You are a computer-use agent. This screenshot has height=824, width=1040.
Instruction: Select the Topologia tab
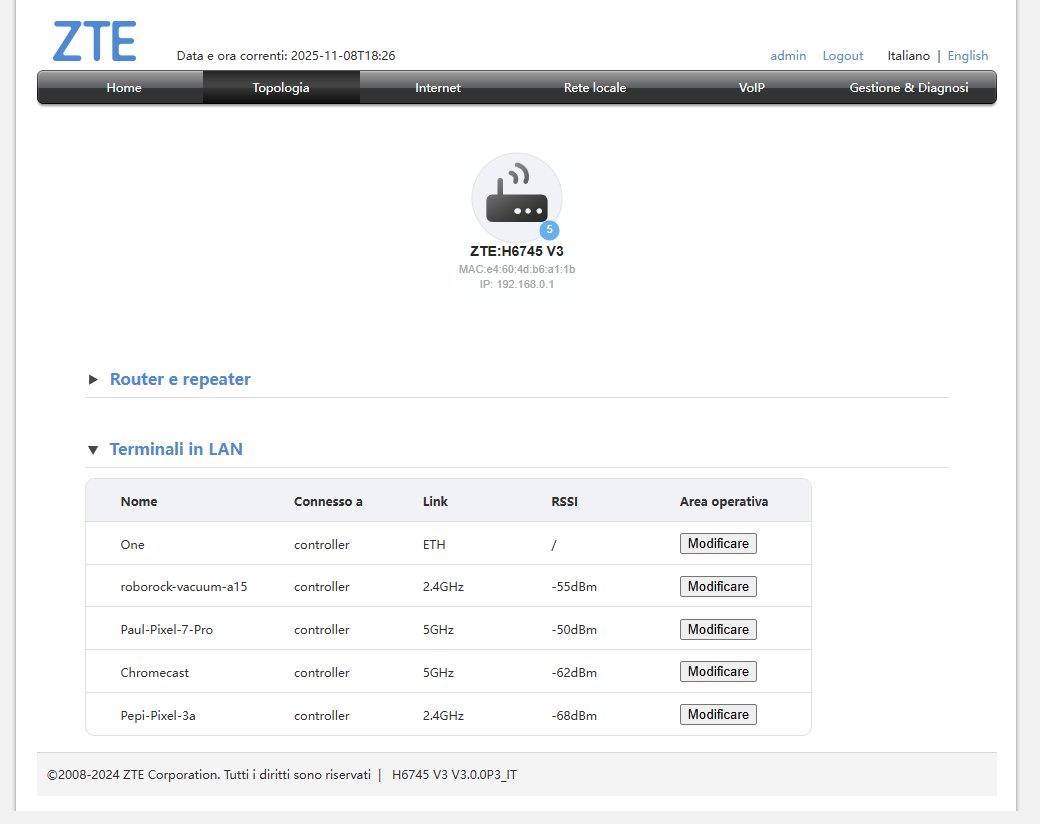point(281,88)
